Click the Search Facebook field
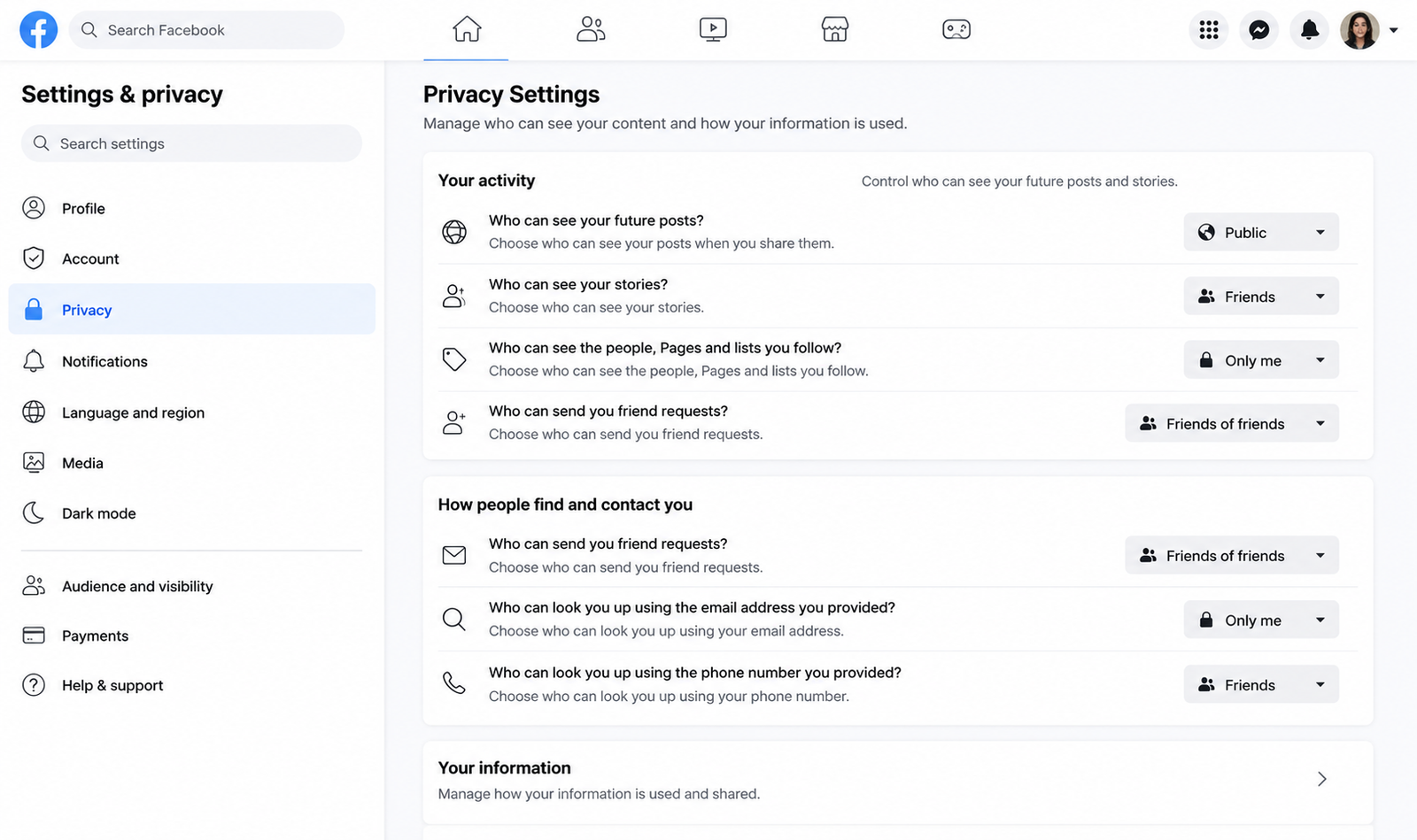Image resolution: width=1417 pixels, height=840 pixels. click(206, 30)
